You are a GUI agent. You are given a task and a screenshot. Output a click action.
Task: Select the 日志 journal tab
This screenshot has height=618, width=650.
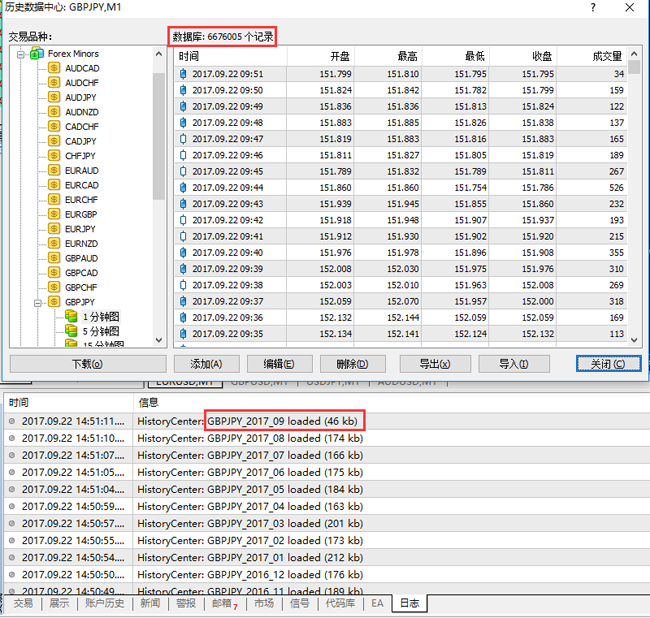click(x=410, y=603)
